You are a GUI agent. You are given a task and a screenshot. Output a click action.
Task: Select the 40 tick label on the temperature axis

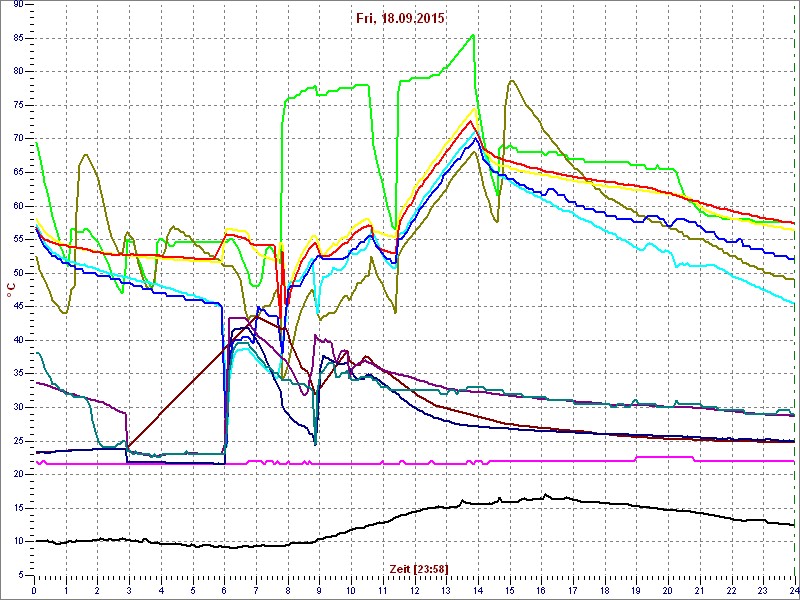tap(17, 340)
